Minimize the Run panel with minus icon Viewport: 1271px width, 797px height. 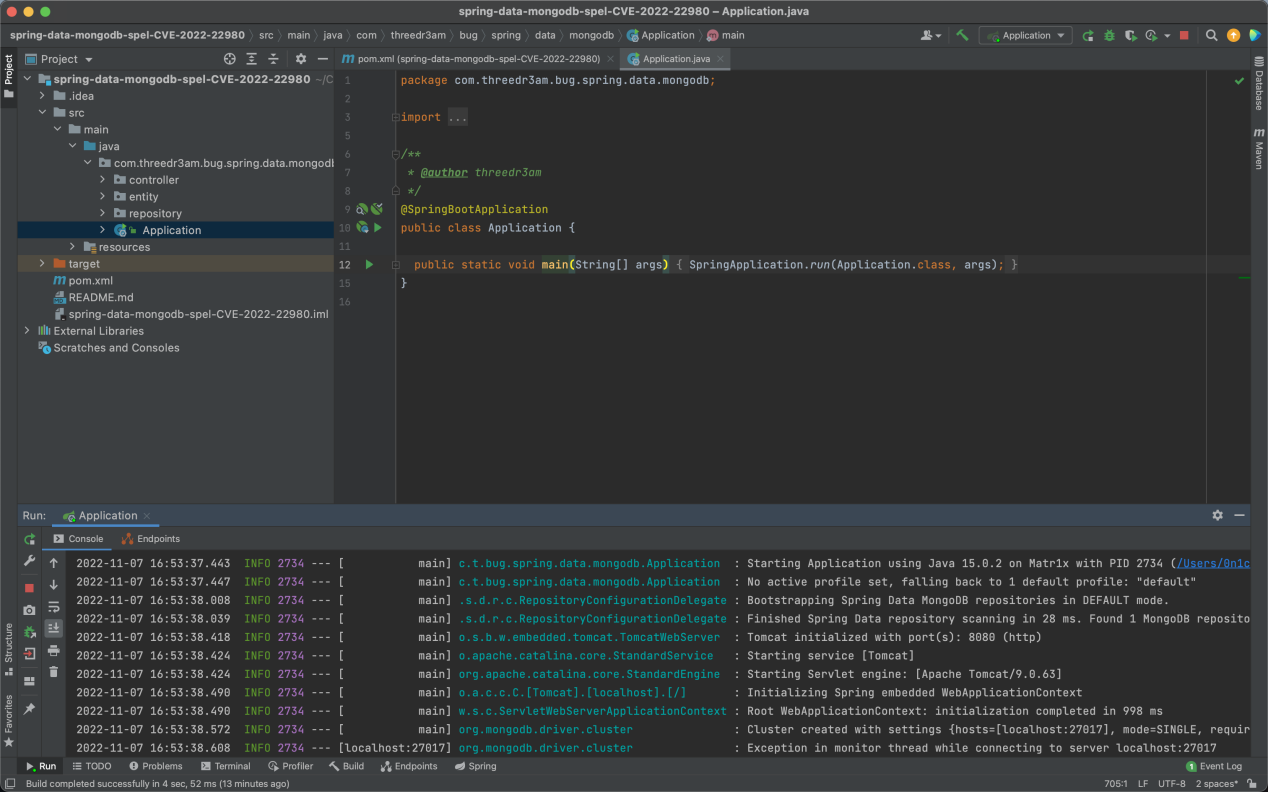(x=1240, y=515)
